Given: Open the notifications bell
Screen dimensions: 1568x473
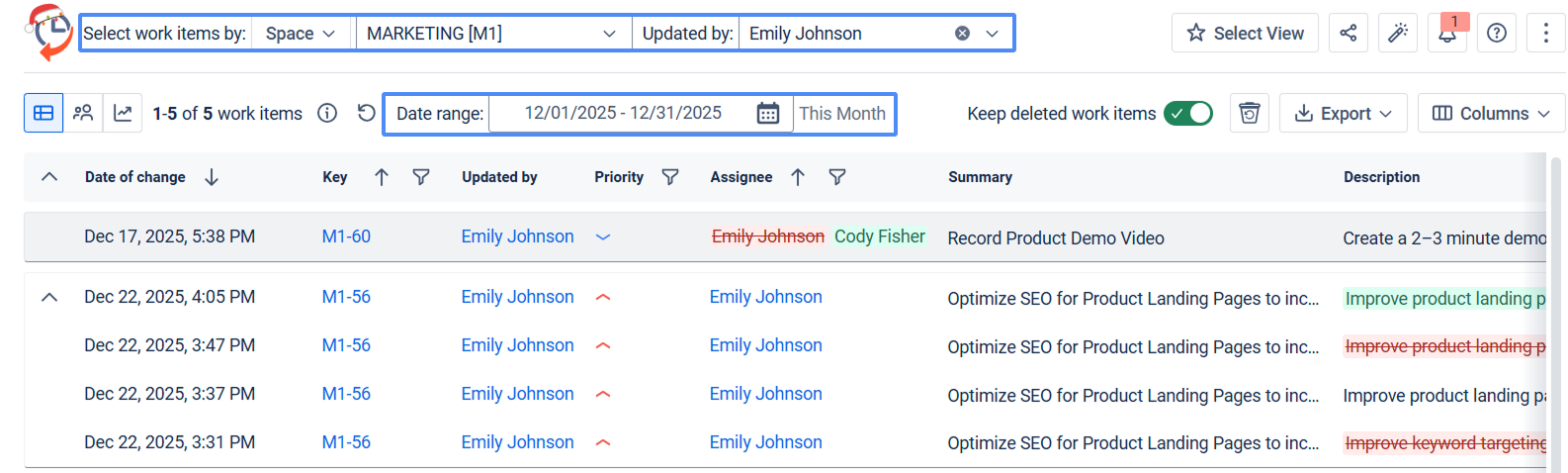Looking at the screenshot, I should coord(1447,34).
